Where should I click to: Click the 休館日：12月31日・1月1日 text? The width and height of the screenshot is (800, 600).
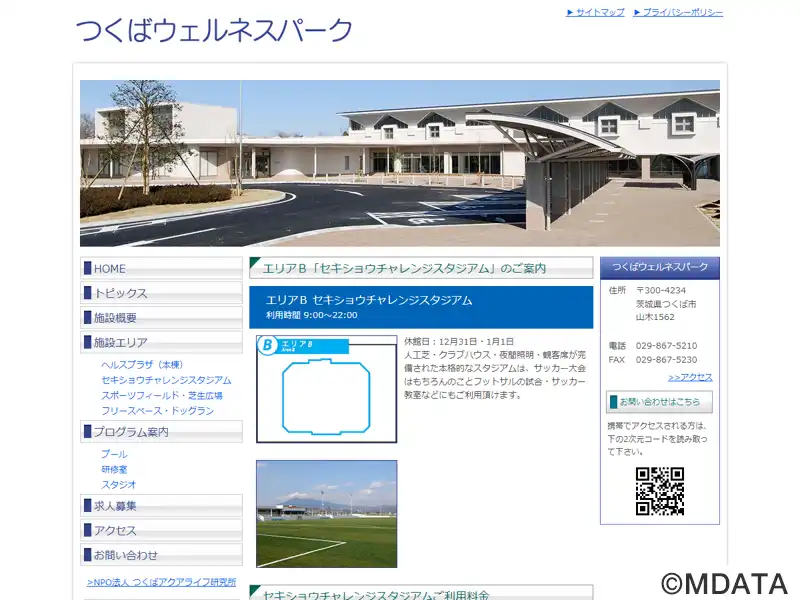click(459, 342)
